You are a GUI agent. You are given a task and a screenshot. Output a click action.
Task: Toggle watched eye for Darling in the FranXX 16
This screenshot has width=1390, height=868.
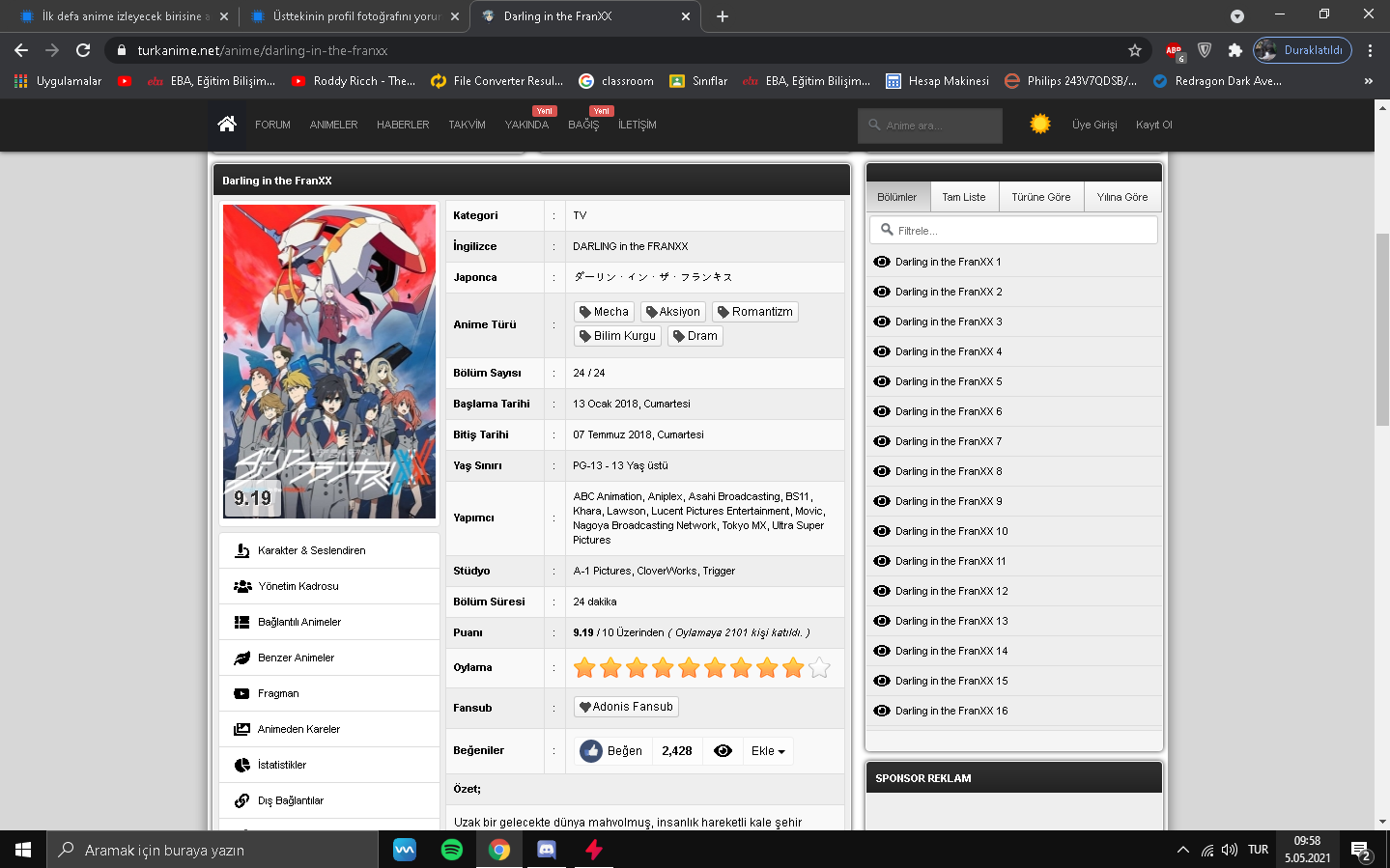point(882,711)
